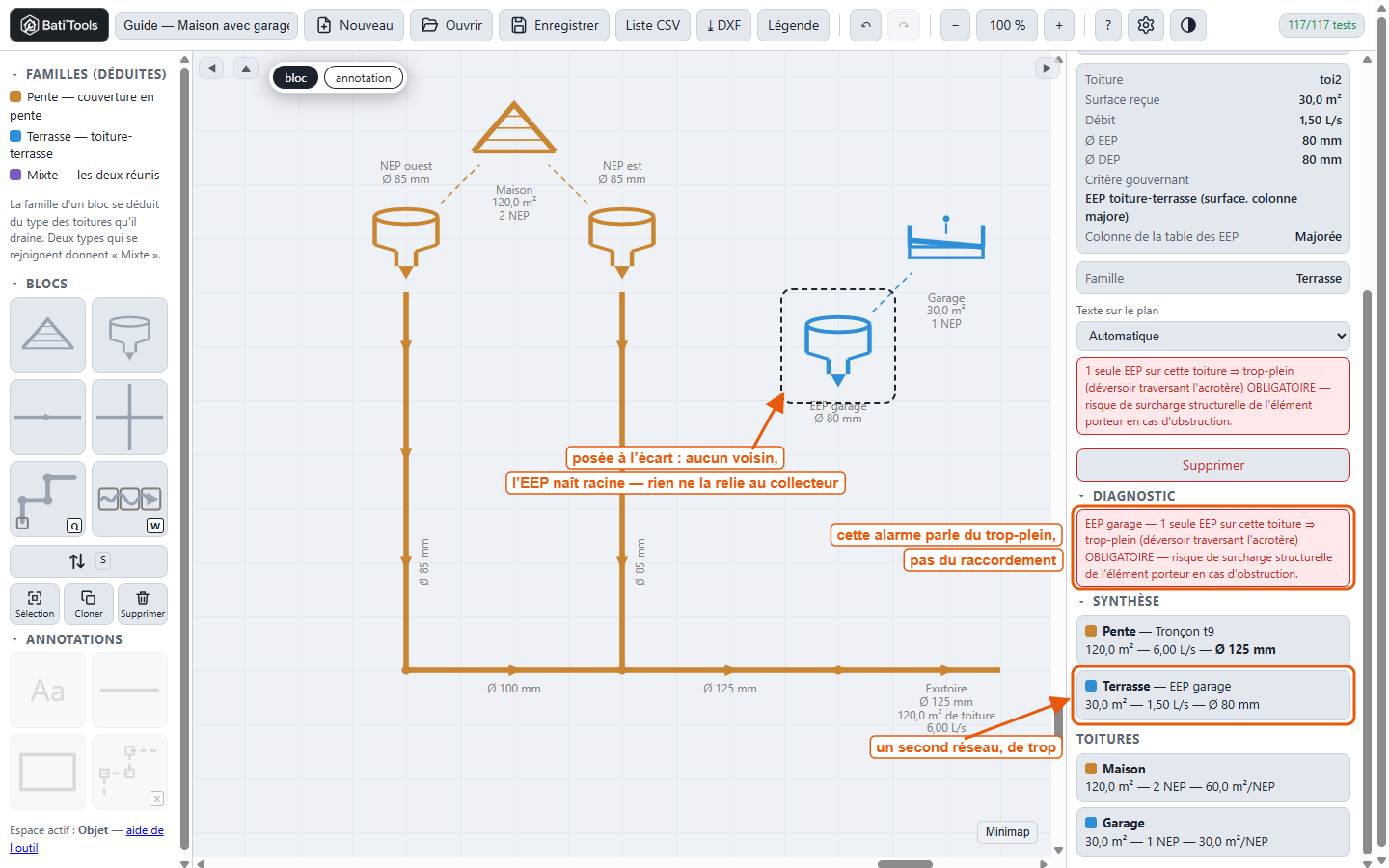Click Enregistrer in the toolbar

[x=555, y=25]
